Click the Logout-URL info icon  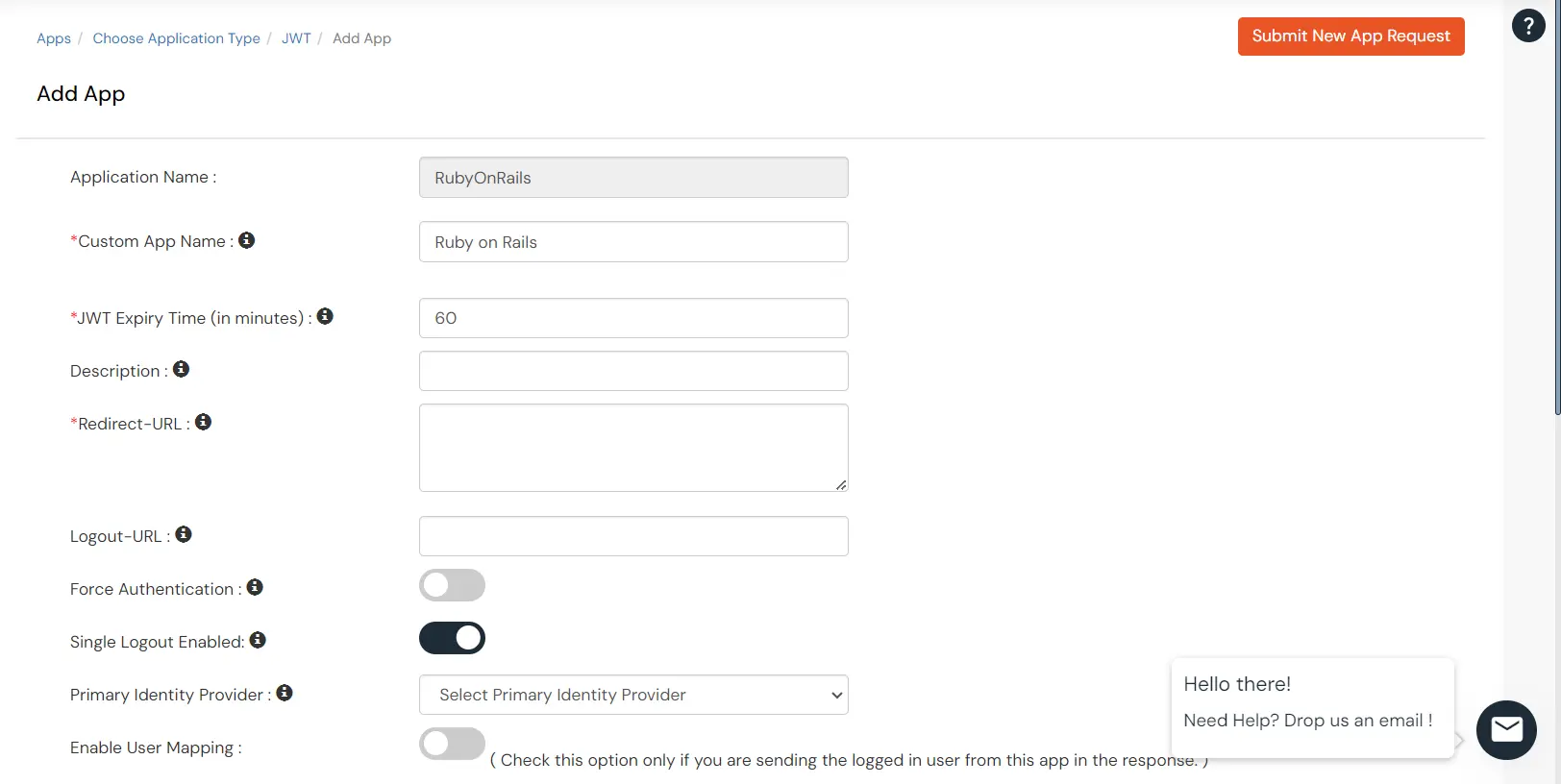point(184,534)
